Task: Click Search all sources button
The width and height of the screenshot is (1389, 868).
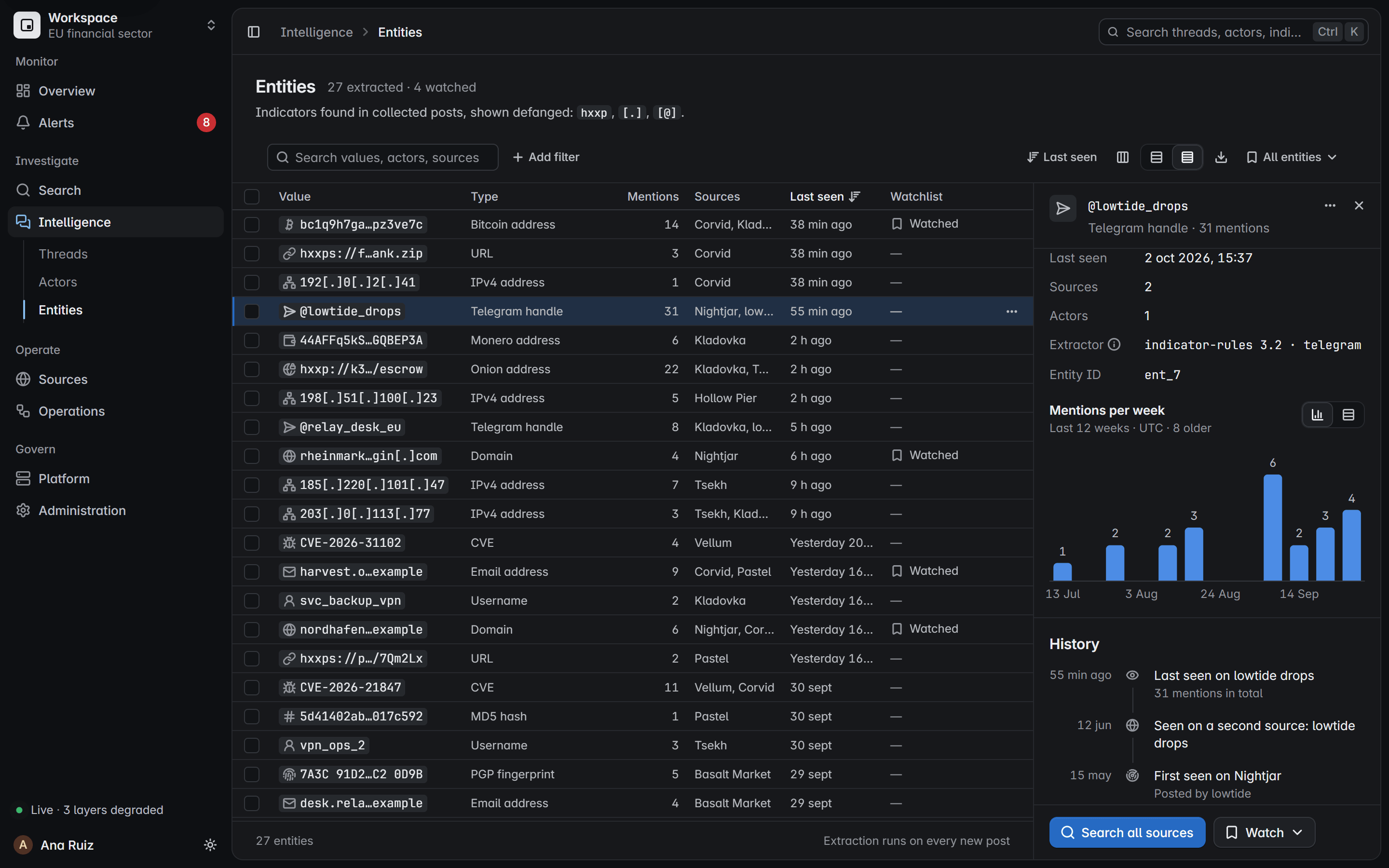Action: pyautogui.click(x=1127, y=832)
